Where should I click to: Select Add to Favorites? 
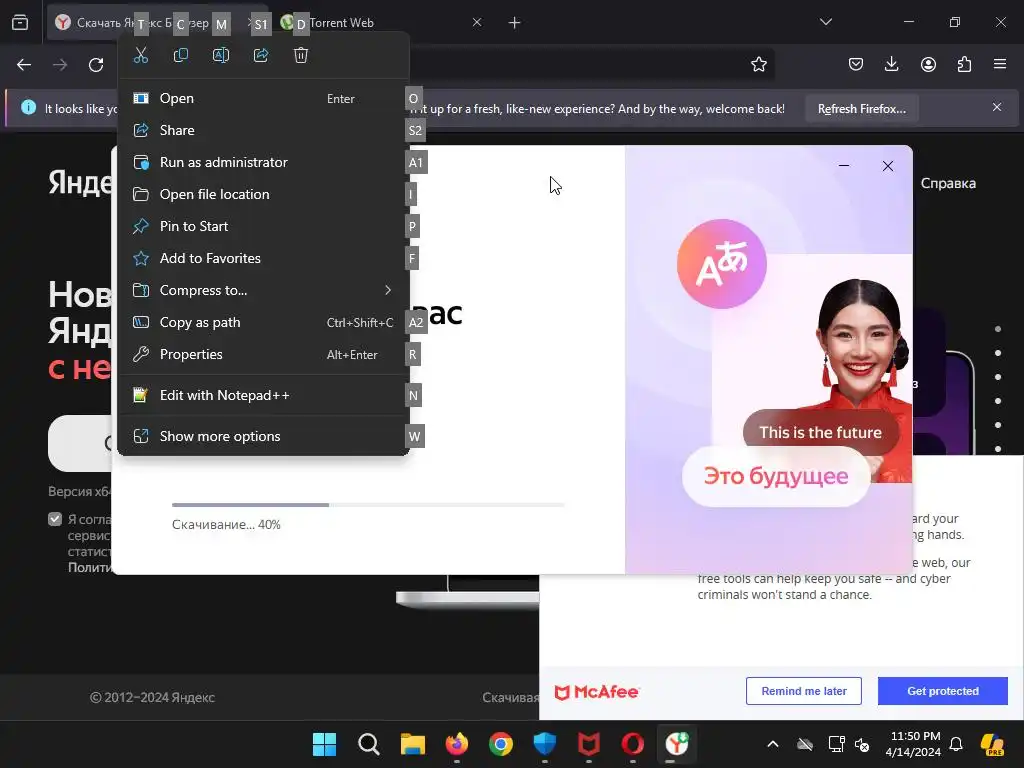tap(263, 259)
